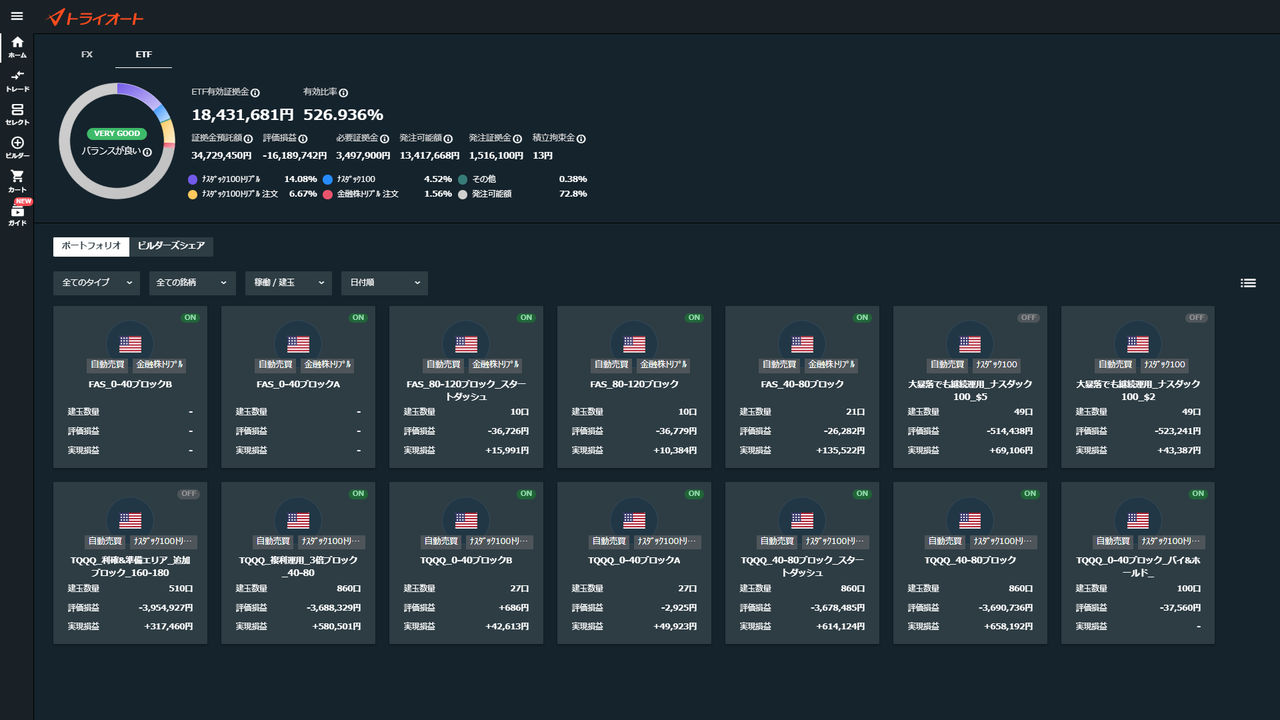Show info for 積立拘束金
The width and height of the screenshot is (1280, 720).
[581, 139]
